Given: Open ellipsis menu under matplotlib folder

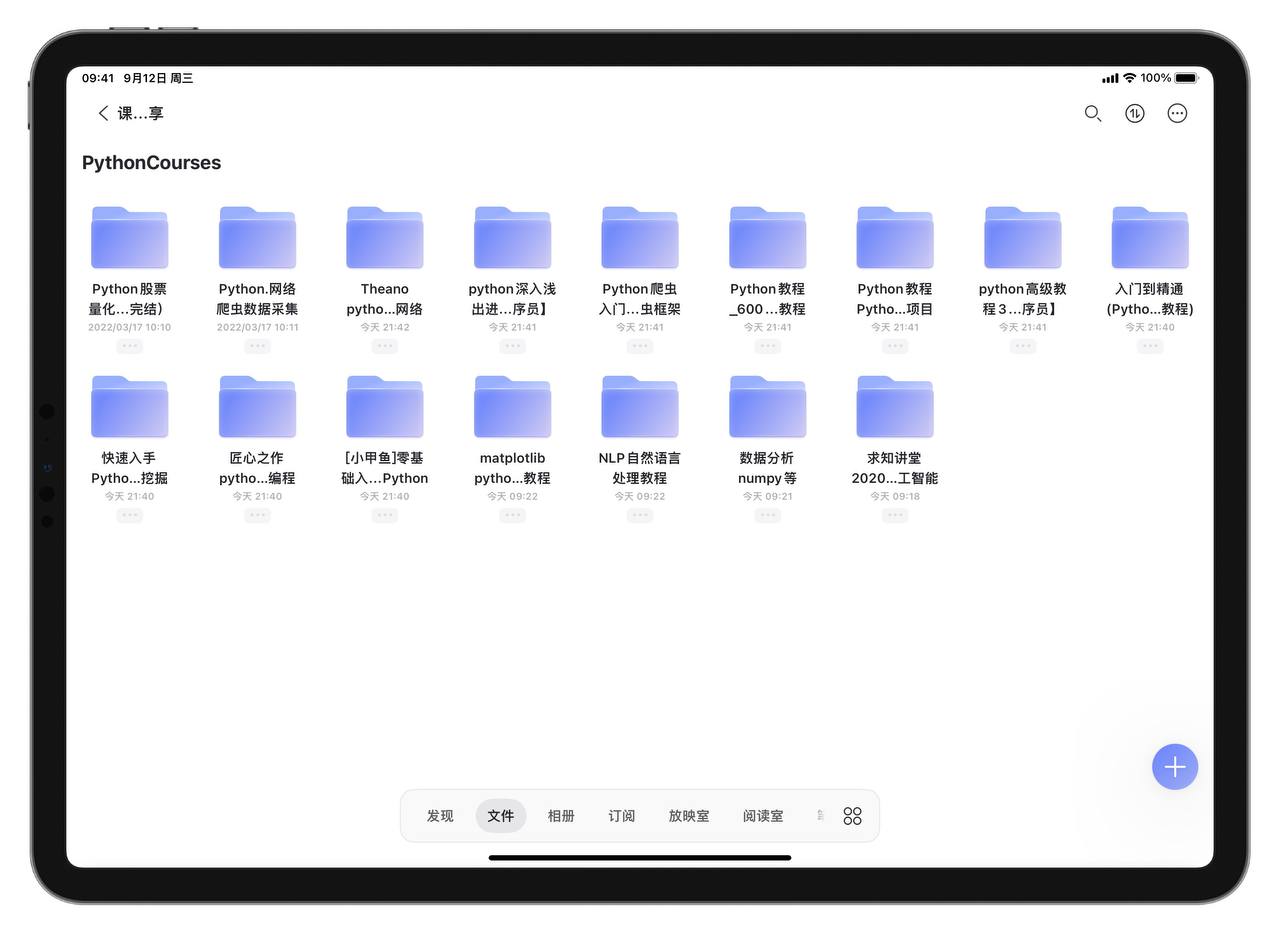Looking at the screenshot, I should 512,515.
